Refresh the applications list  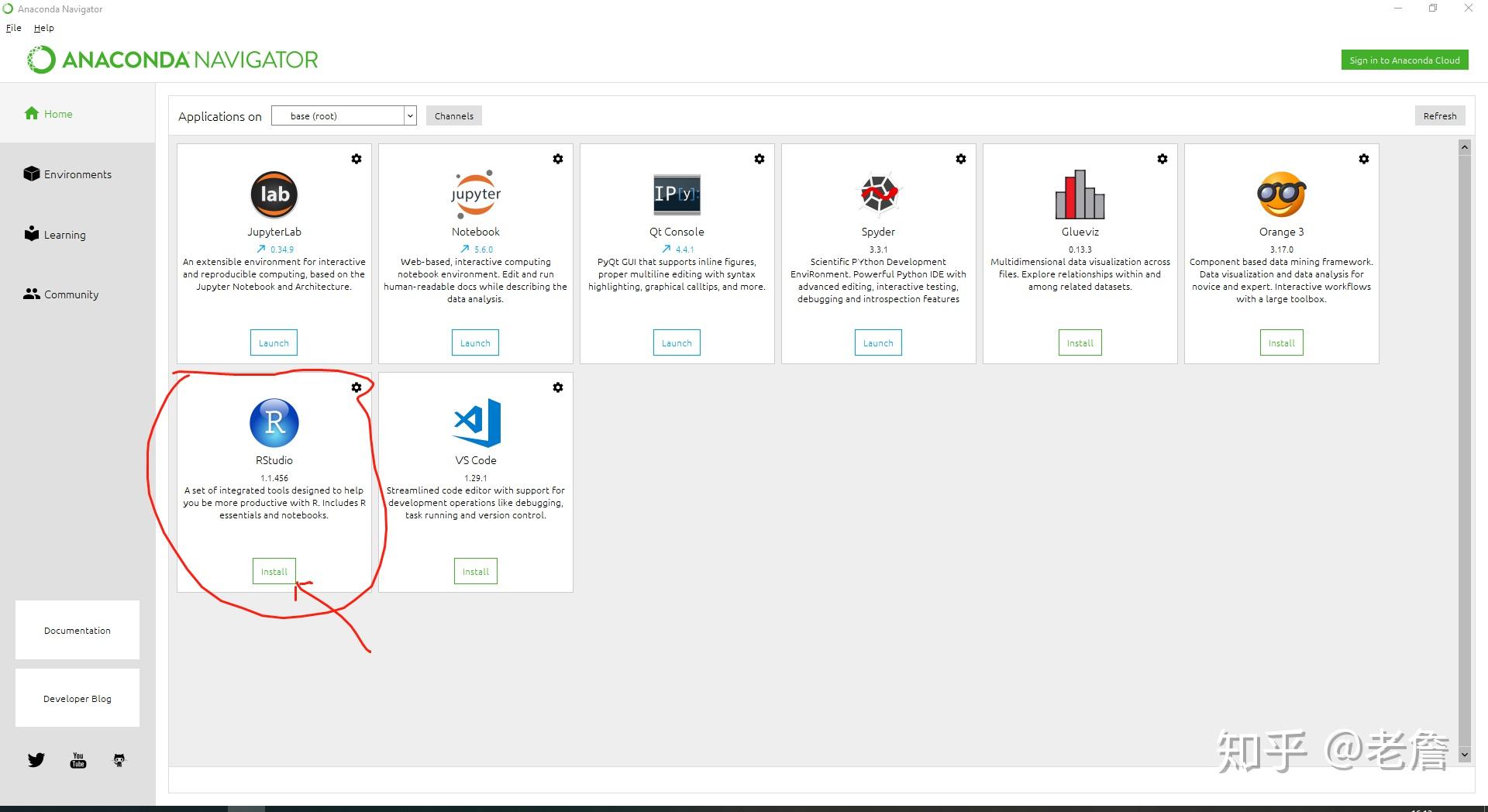[x=1440, y=116]
